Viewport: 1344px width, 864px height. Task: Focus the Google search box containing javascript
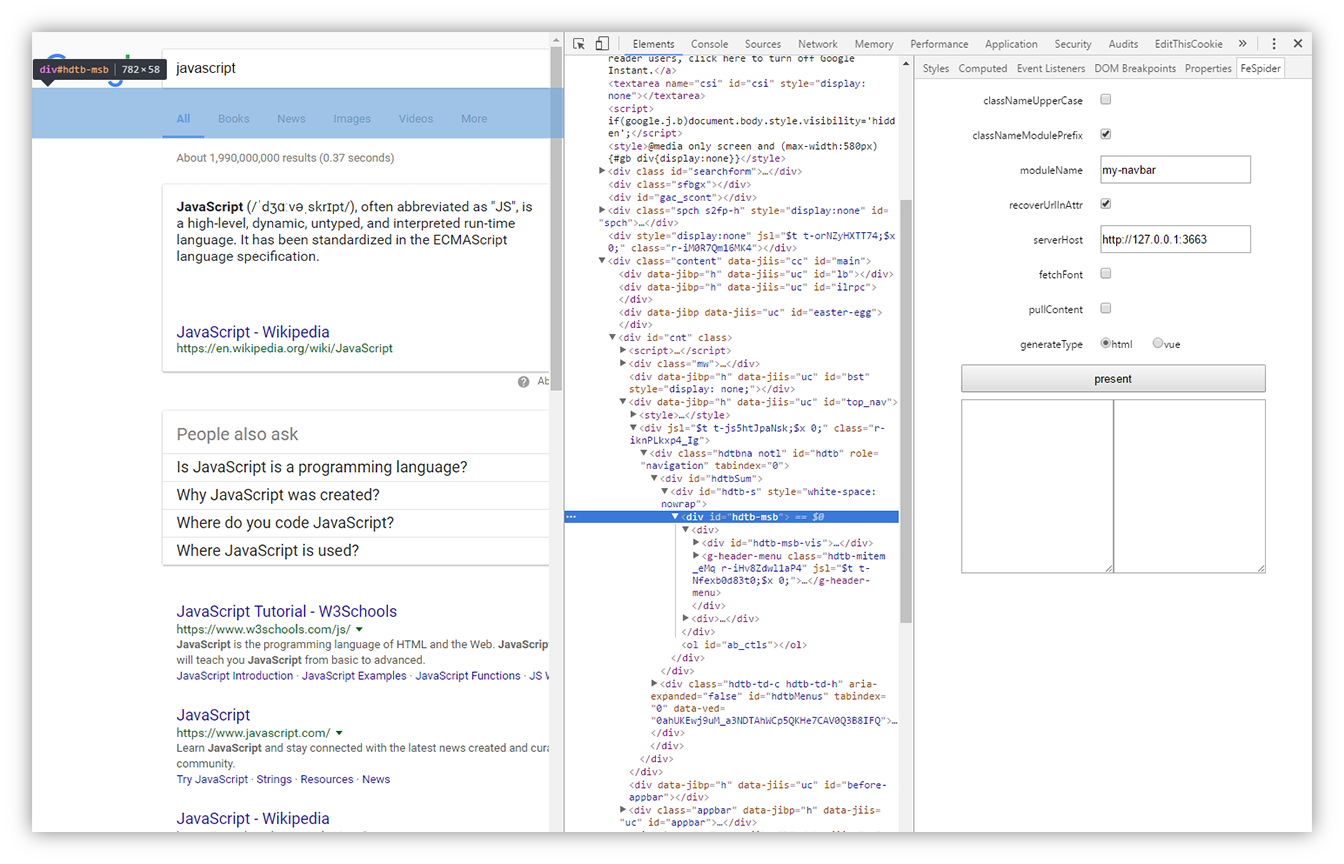pos(356,69)
